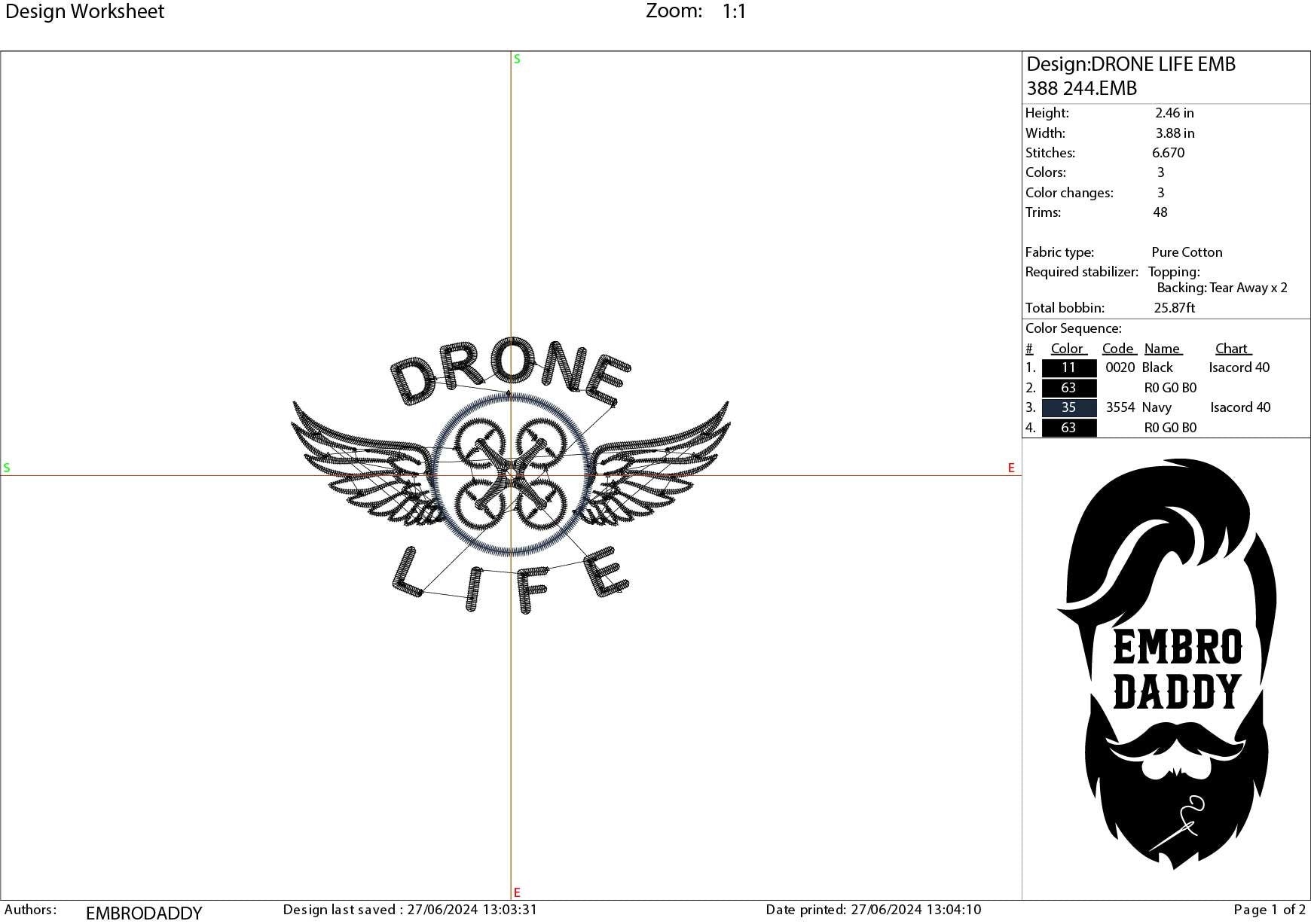Click the green S start marker at top
The image size is (1311, 924).
click(x=516, y=59)
